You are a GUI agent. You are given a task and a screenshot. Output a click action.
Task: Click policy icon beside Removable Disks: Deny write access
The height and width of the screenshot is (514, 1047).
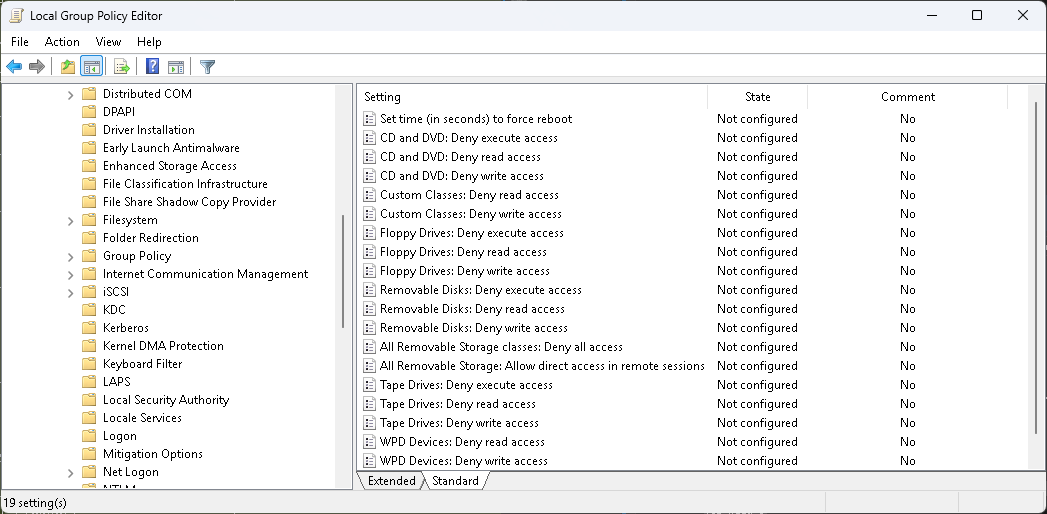coord(369,328)
